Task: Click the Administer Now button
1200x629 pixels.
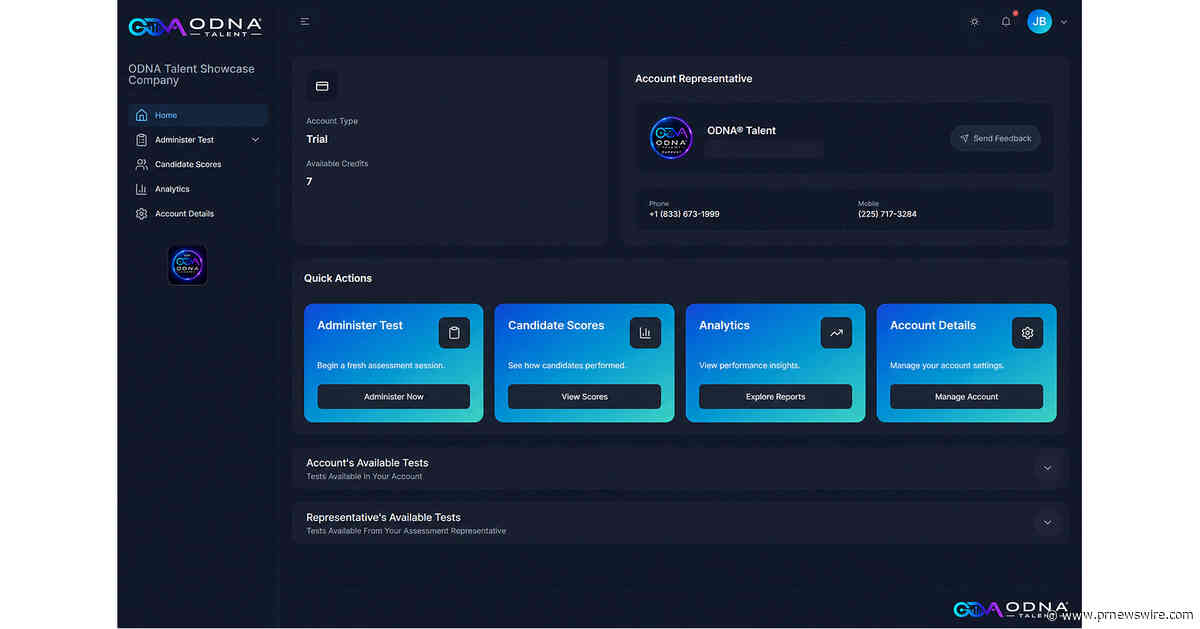Action: (394, 397)
